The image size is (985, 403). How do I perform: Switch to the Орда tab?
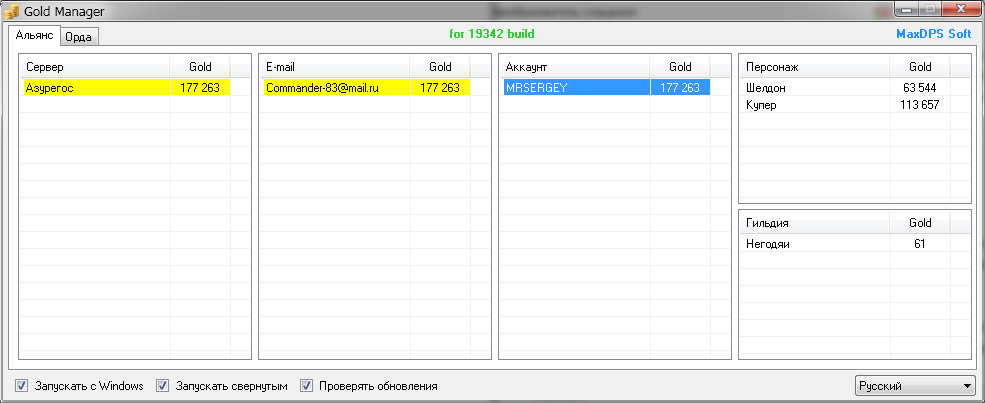tap(78, 36)
